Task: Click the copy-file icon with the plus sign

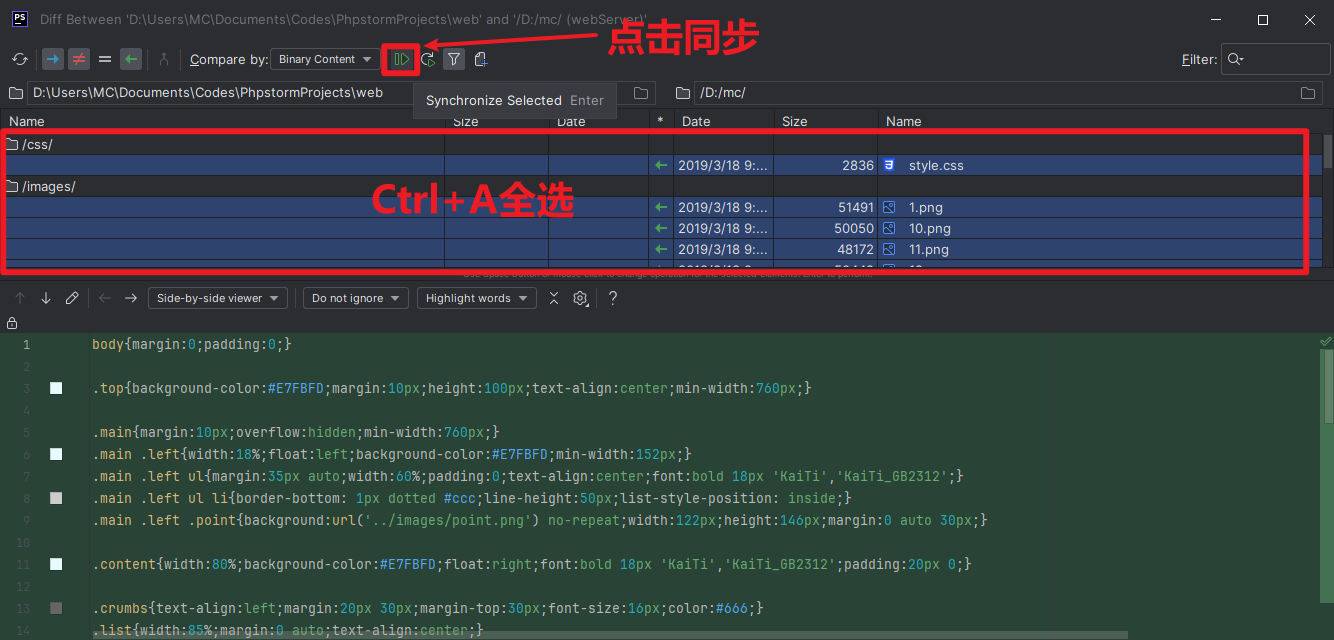Action: [481, 59]
